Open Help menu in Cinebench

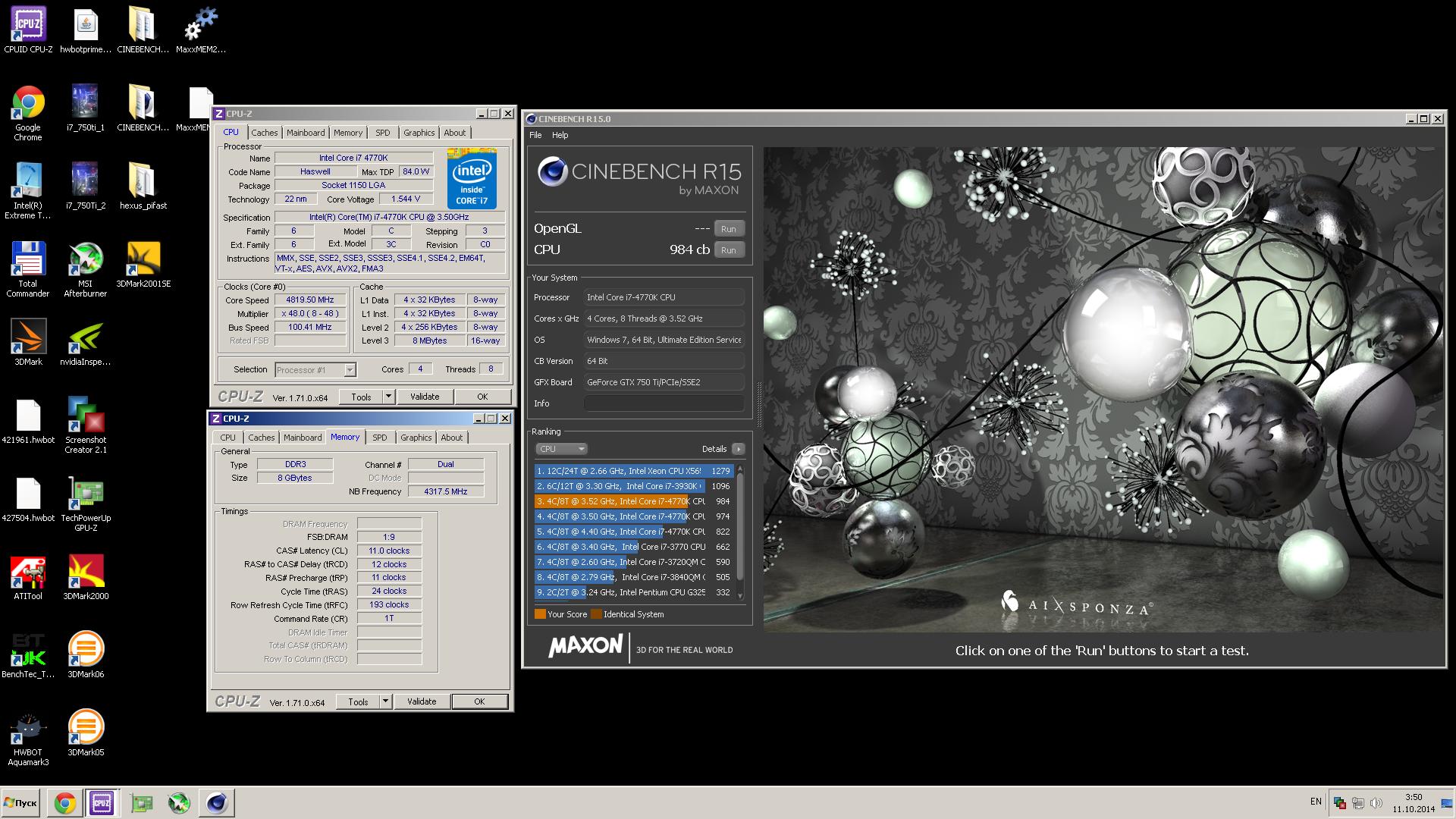coord(560,135)
